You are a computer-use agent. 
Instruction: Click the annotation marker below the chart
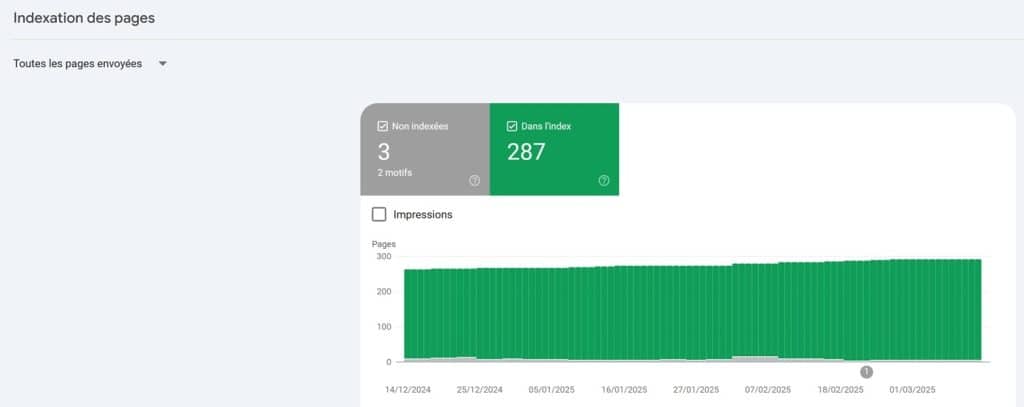point(867,372)
